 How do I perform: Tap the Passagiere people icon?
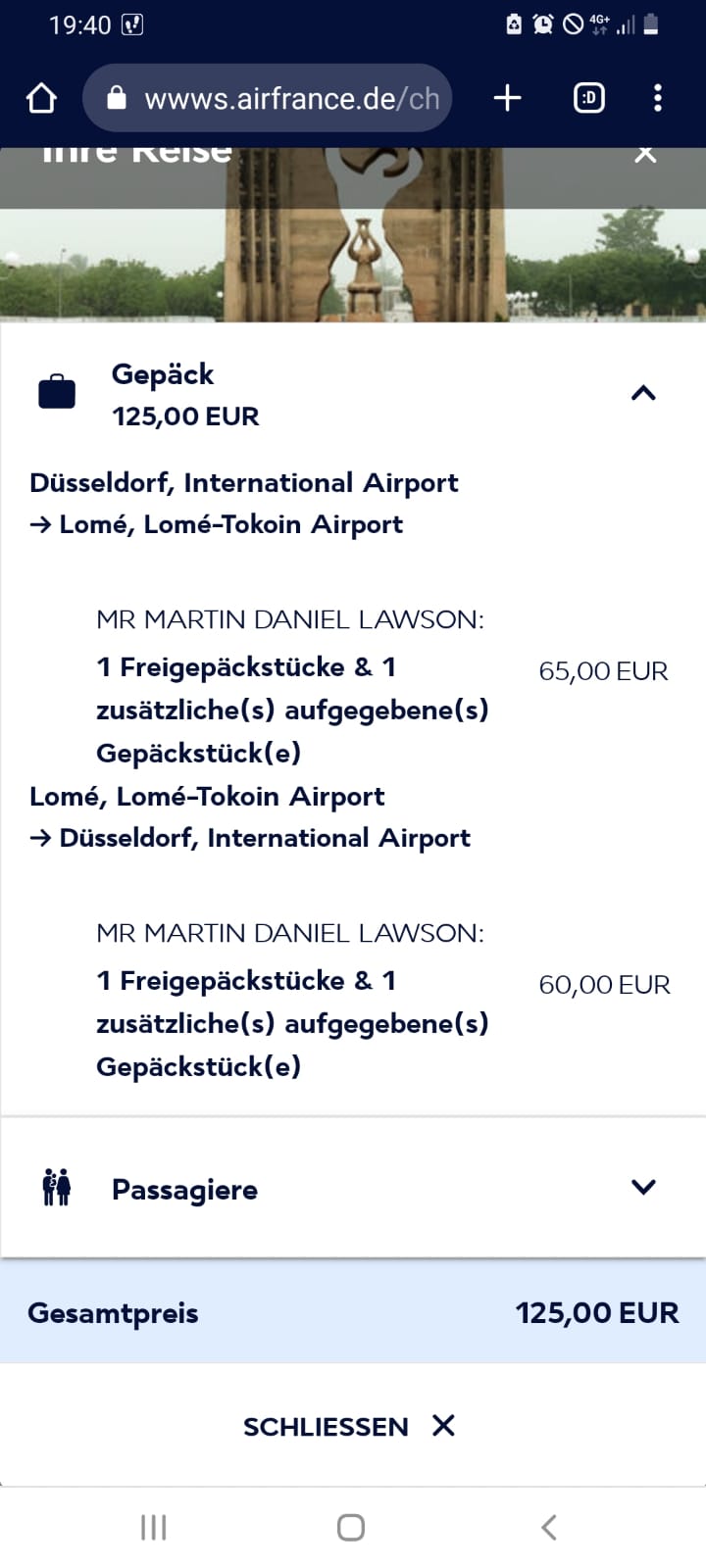(57, 1188)
